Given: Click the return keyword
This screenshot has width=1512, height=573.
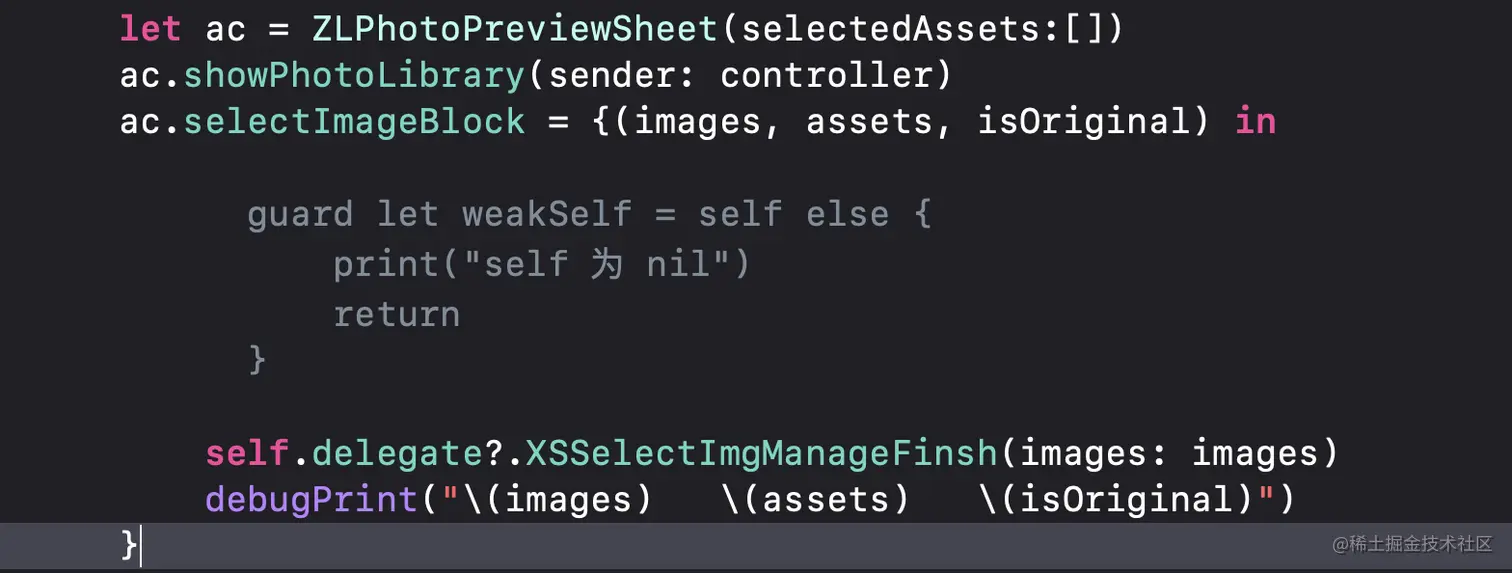Looking at the screenshot, I should click(397, 314).
